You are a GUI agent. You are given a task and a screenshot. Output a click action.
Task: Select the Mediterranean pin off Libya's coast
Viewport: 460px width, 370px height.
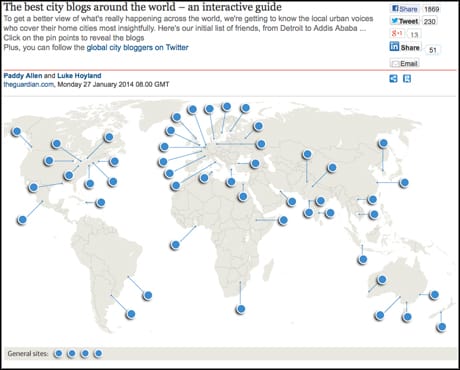tap(231, 182)
